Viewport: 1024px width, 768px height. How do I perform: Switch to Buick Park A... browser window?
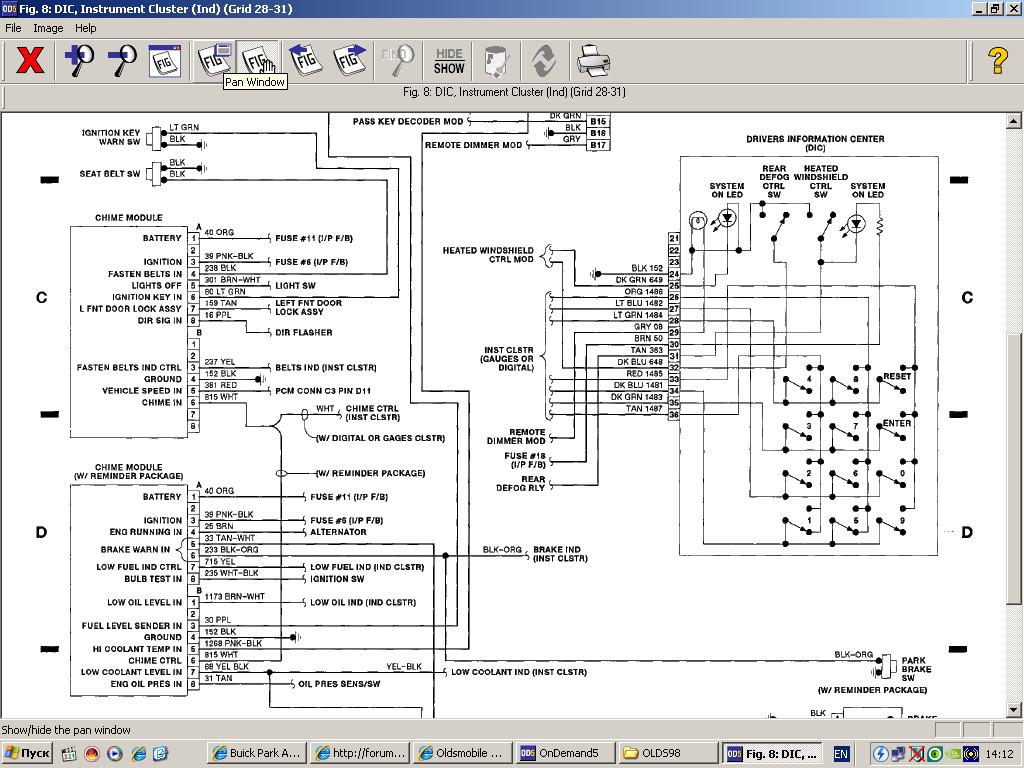point(255,753)
